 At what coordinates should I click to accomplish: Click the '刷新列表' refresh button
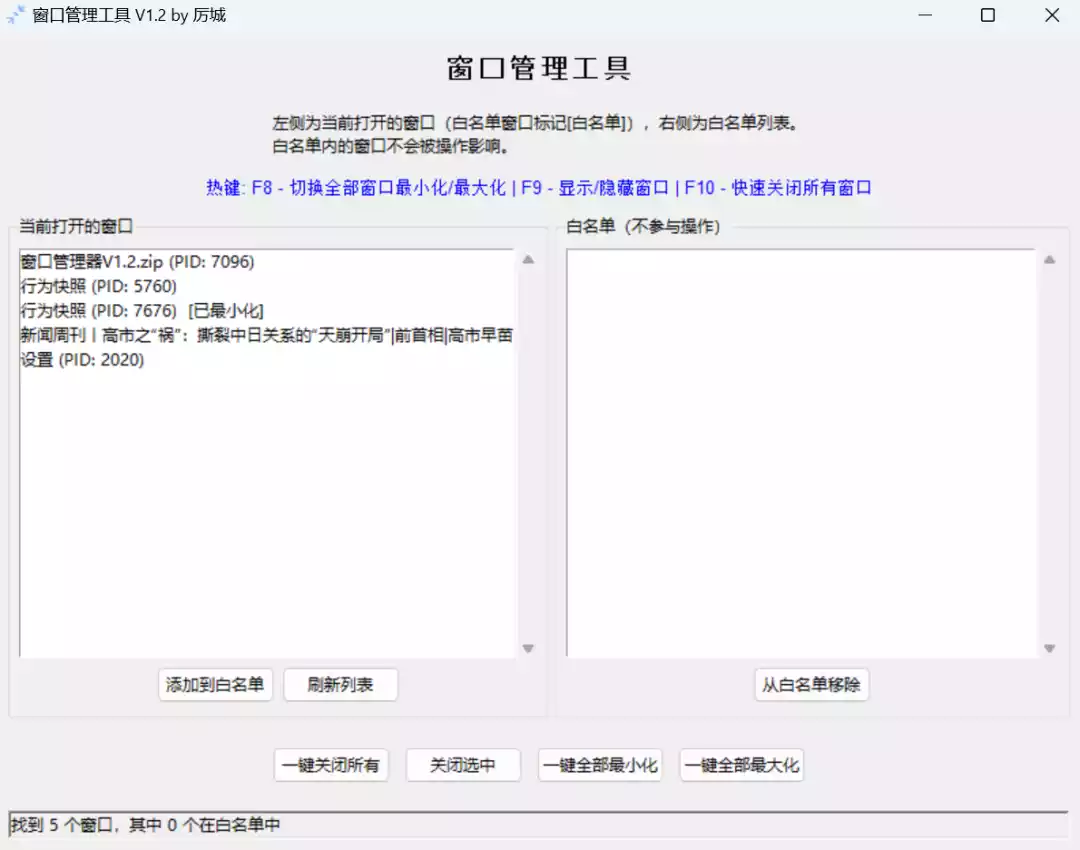click(340, 685)
